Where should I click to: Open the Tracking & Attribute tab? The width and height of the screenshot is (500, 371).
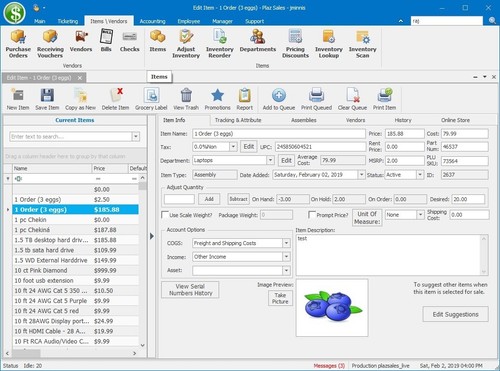(238, 120)
